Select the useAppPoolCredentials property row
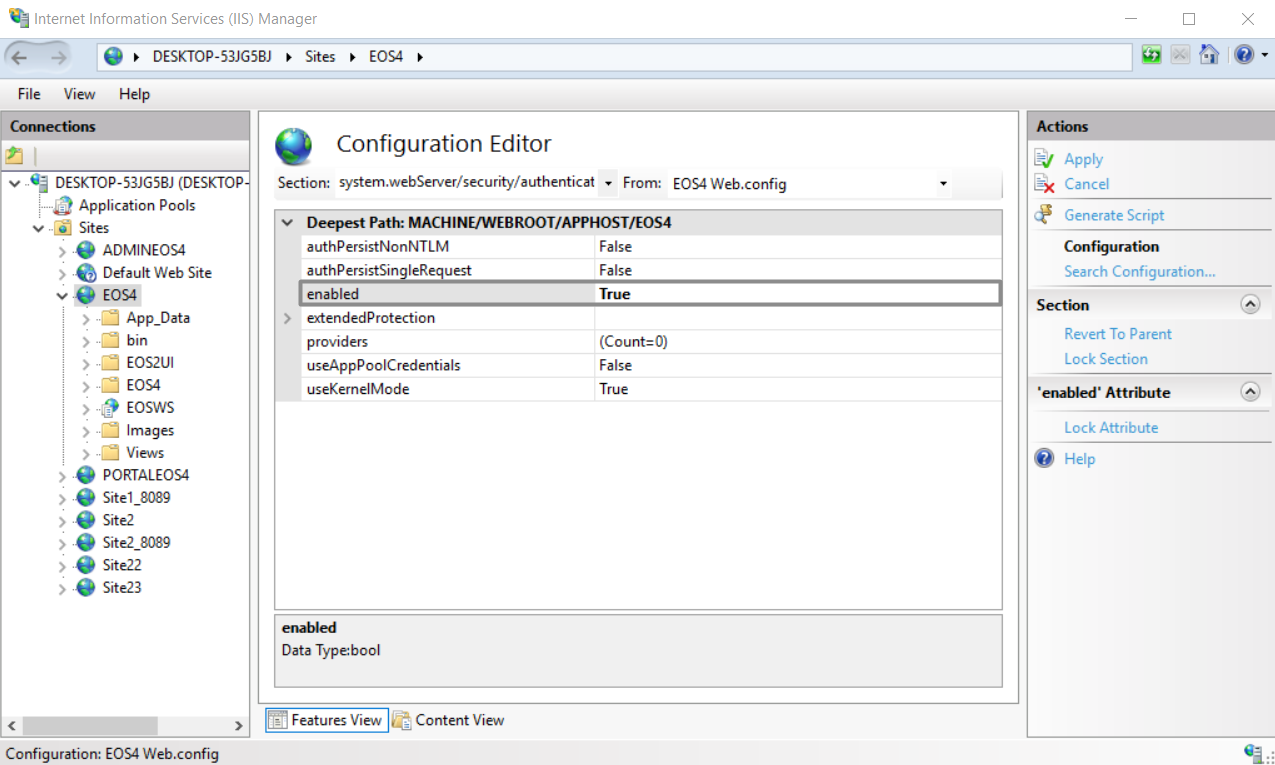 (x=651, y=365)
